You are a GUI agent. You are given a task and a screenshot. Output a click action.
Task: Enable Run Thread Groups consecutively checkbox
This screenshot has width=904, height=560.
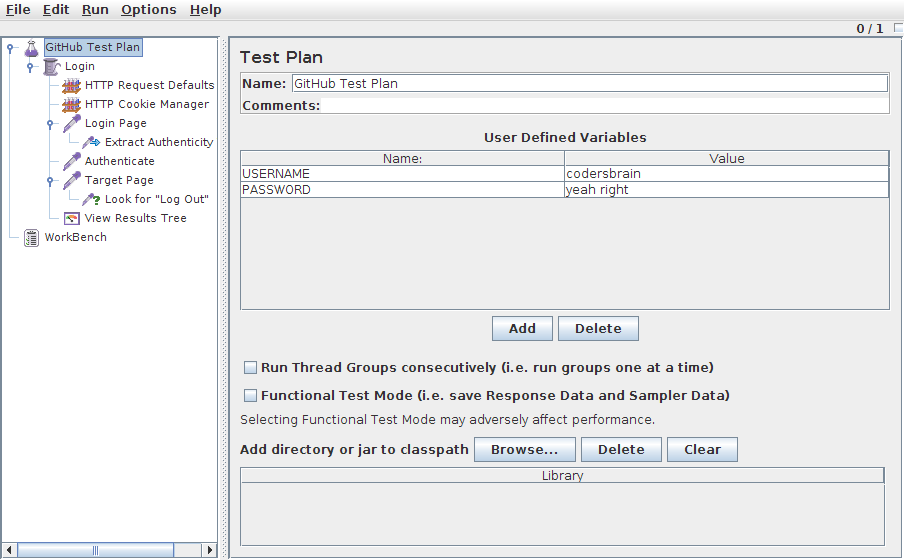click(252, 368)
